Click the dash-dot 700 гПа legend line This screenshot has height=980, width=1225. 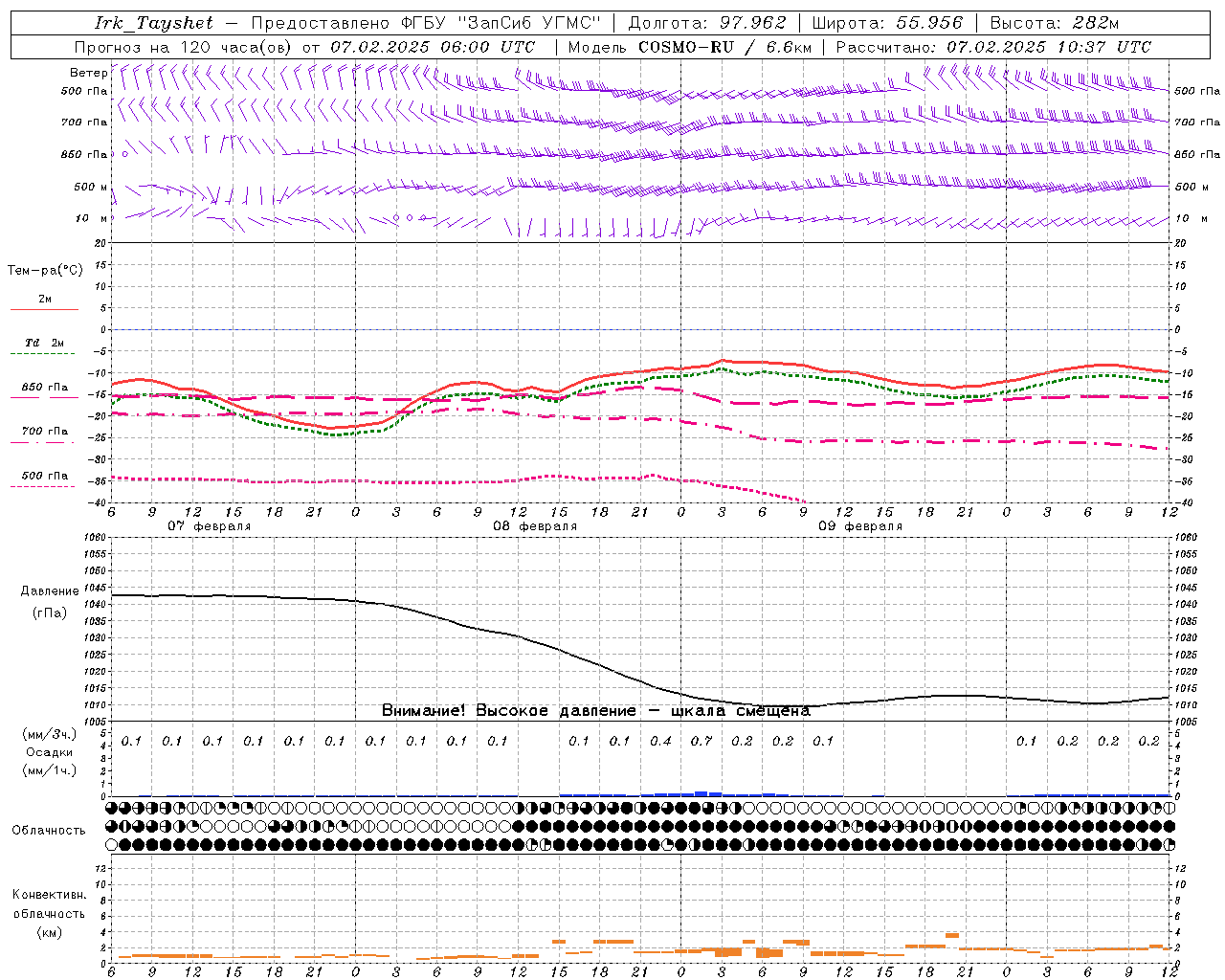point(44,442)
